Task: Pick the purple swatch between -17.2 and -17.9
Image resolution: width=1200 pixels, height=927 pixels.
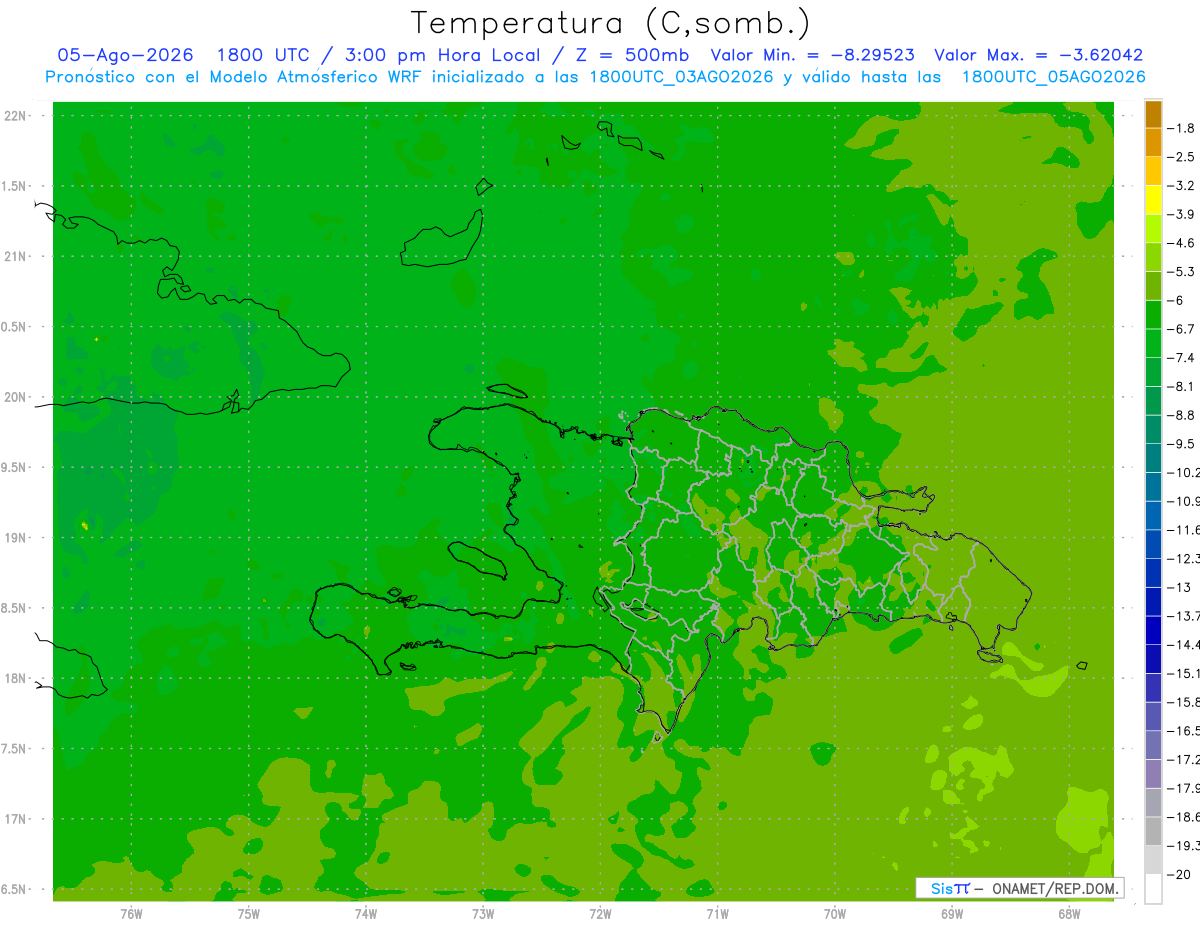Action: click(1153, 774)
